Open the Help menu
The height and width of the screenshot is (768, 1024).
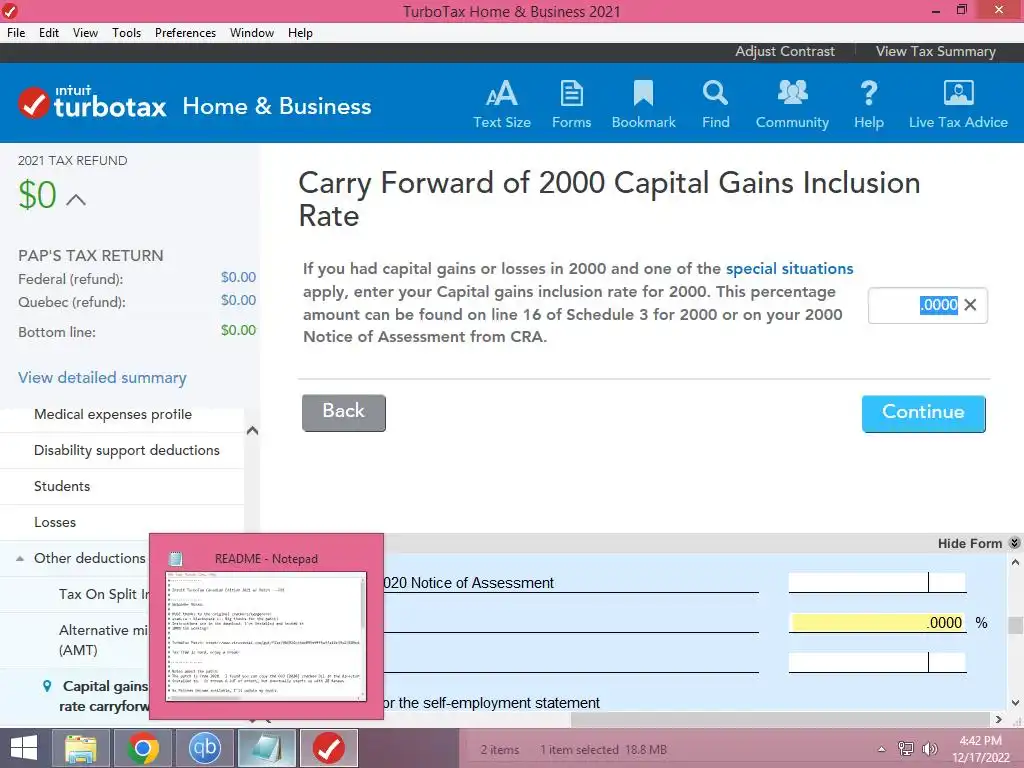click(x=300, y=33)
